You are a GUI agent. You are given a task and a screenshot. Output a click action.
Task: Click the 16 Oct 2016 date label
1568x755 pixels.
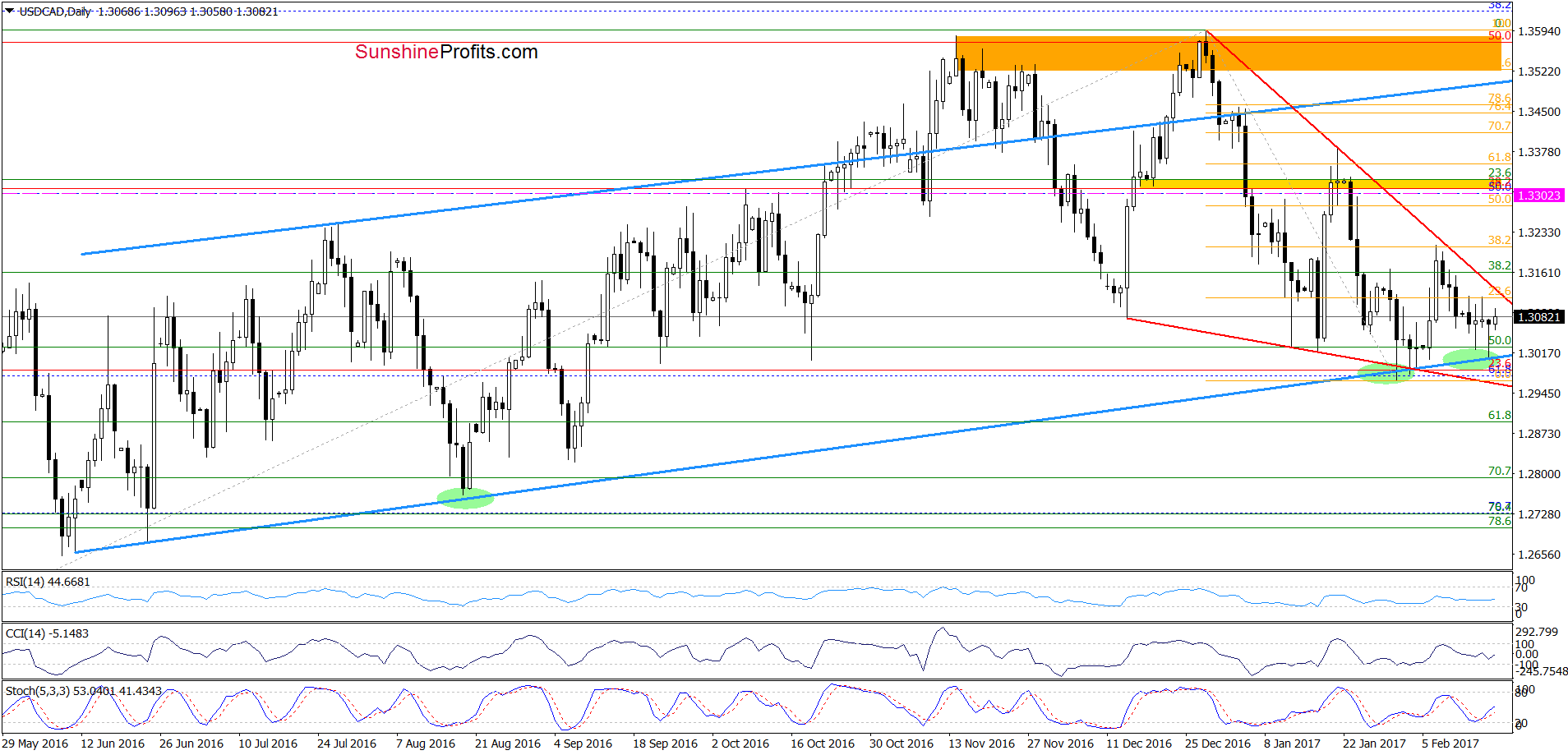[823, 743]
